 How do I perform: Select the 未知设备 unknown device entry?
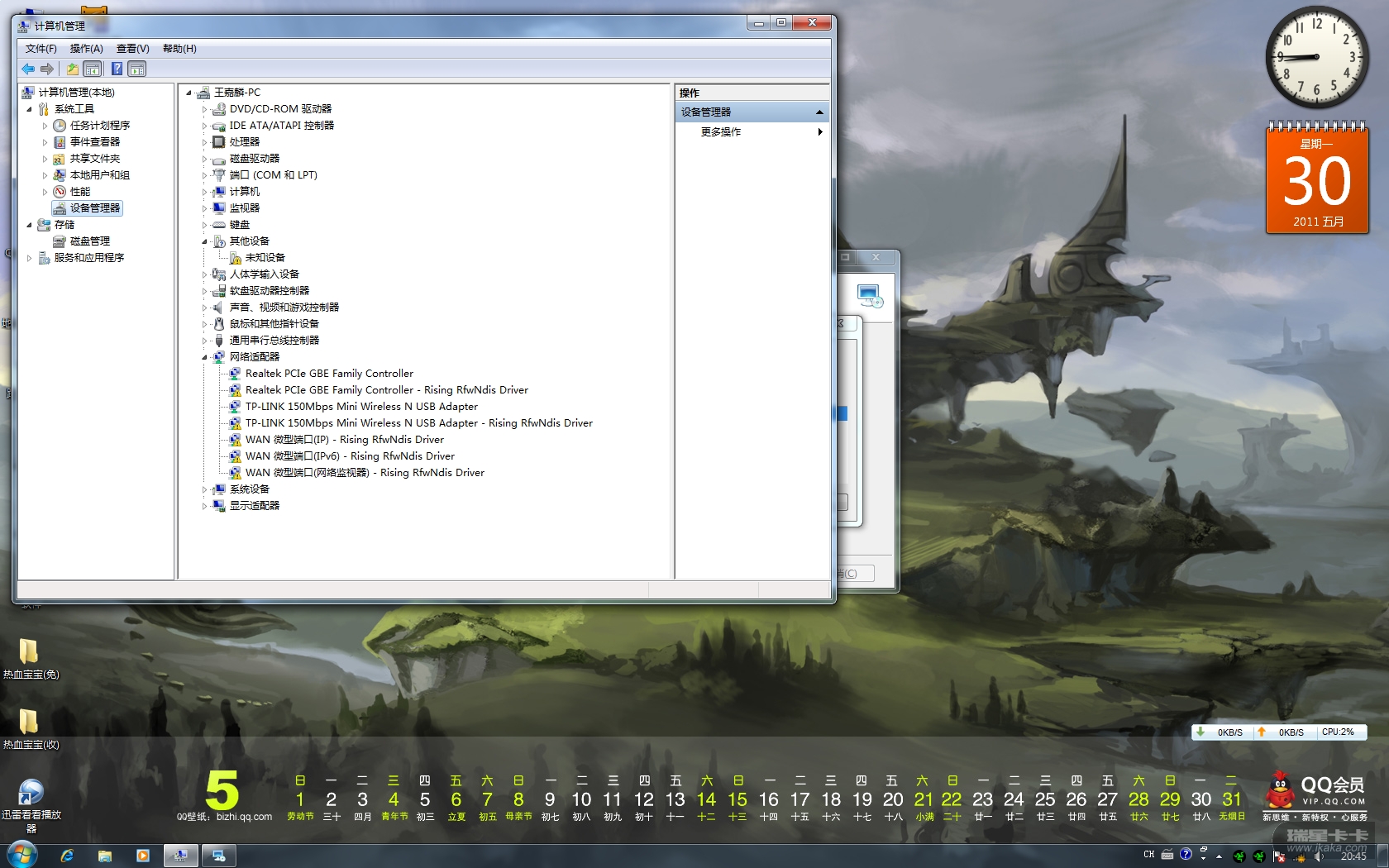[265, 258]
